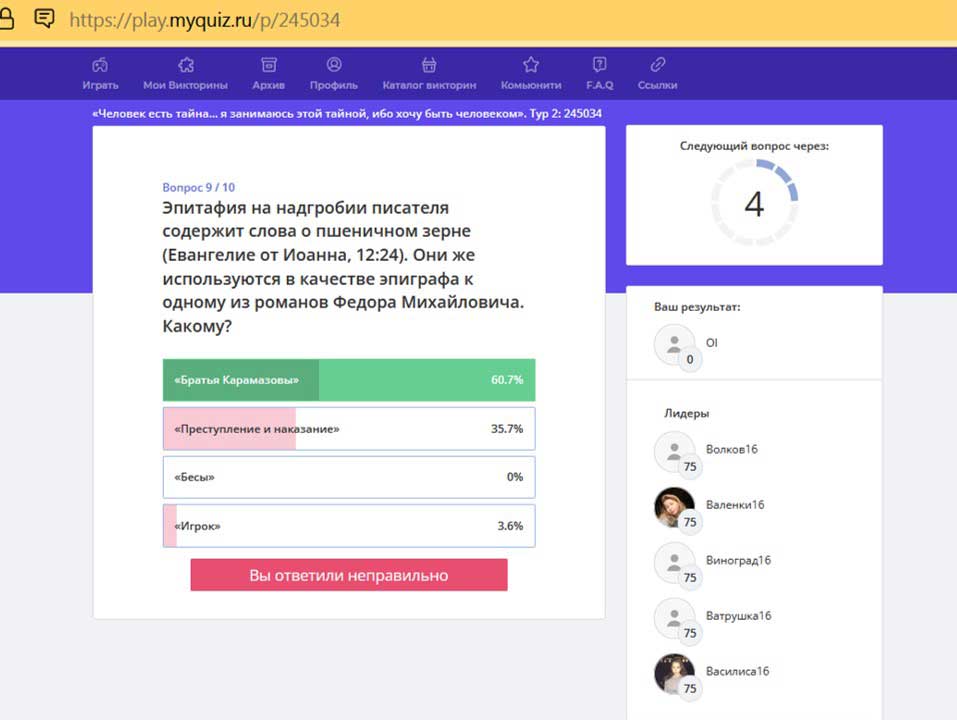957x720 pixels.
Task: Choose the «Бесы» answer option
Action: point(348,477)
